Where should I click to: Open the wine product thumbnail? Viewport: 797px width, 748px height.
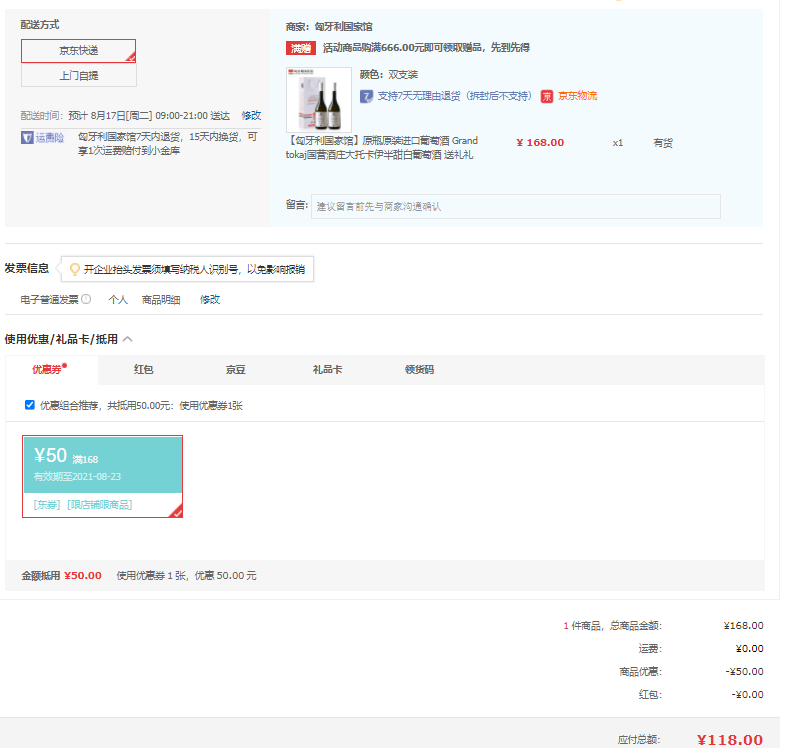tap(319, 100)
